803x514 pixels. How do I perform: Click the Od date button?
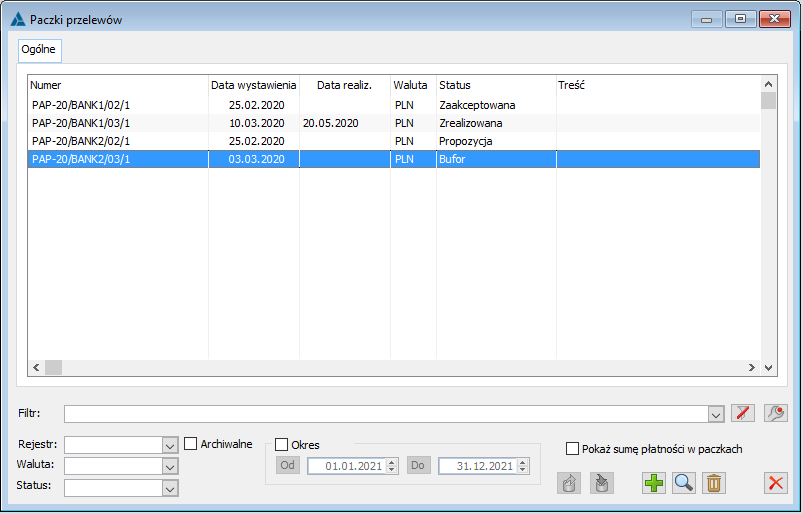tap(288, 465)
